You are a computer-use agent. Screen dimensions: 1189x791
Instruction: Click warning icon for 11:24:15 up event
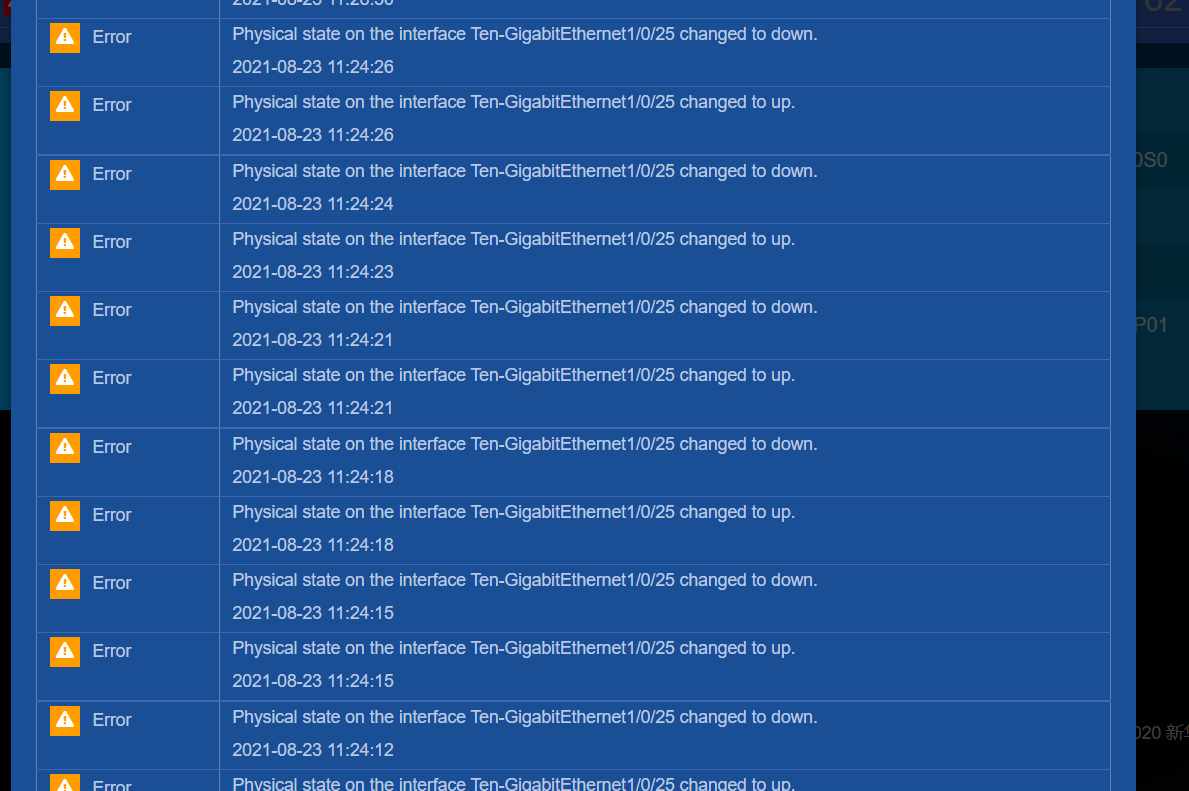point(64,651)
